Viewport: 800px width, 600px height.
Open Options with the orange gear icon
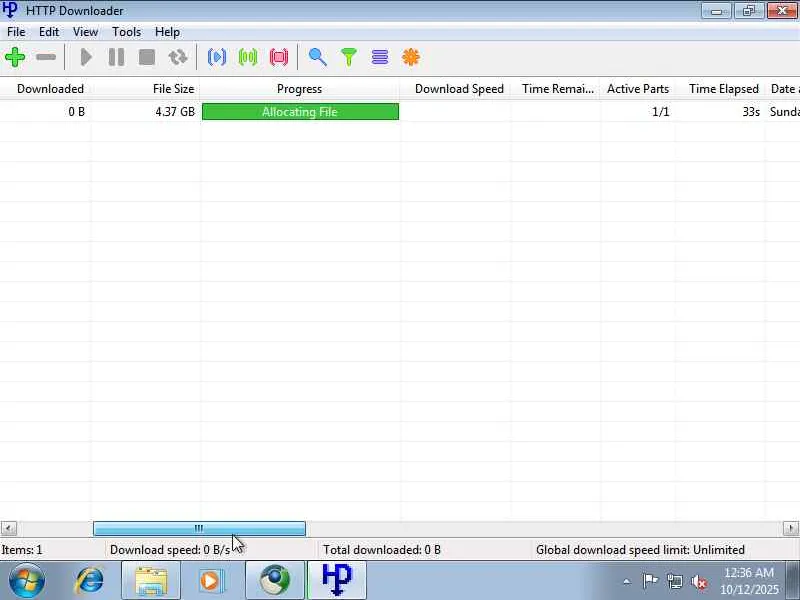pyautogui.click(x=411, y=57)
